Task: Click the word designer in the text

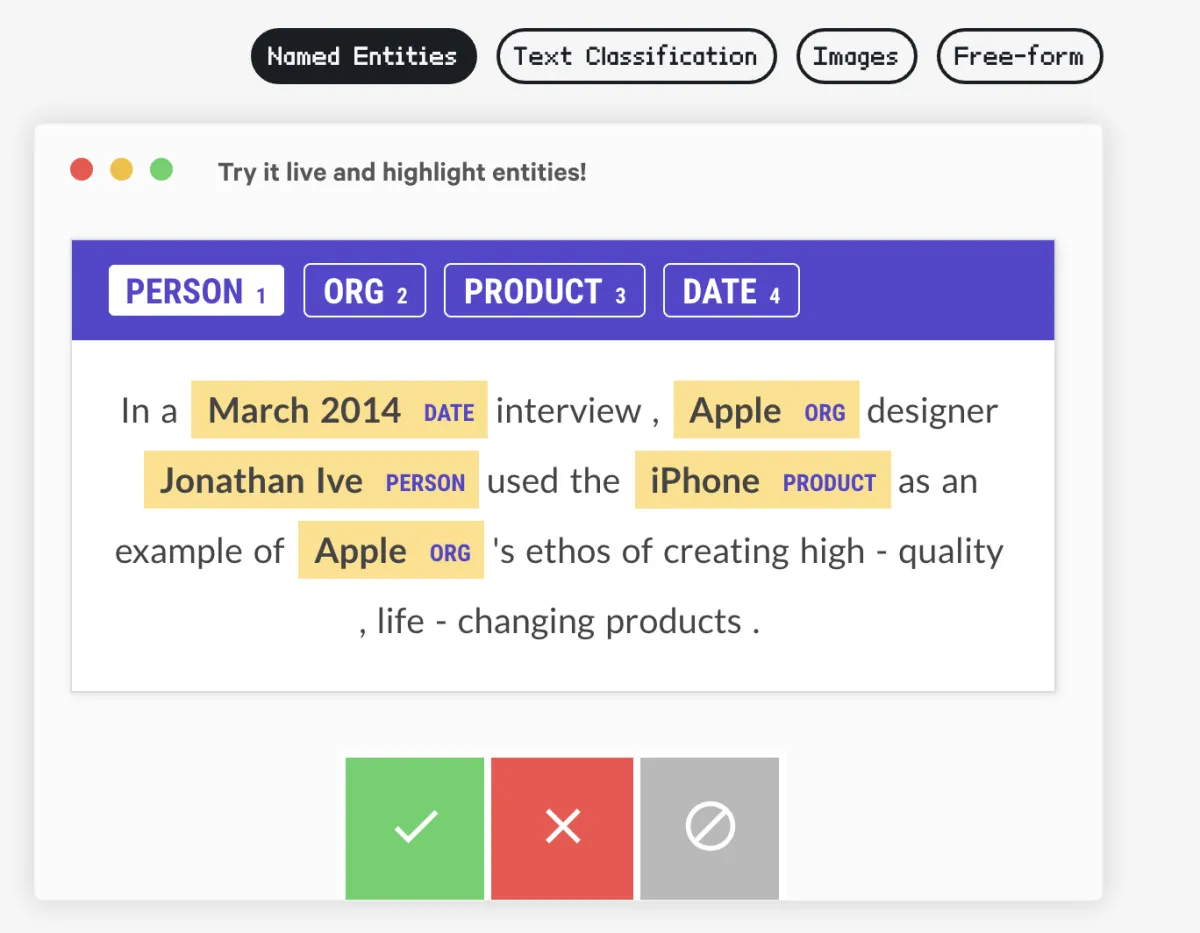Action: click(932, 411)
